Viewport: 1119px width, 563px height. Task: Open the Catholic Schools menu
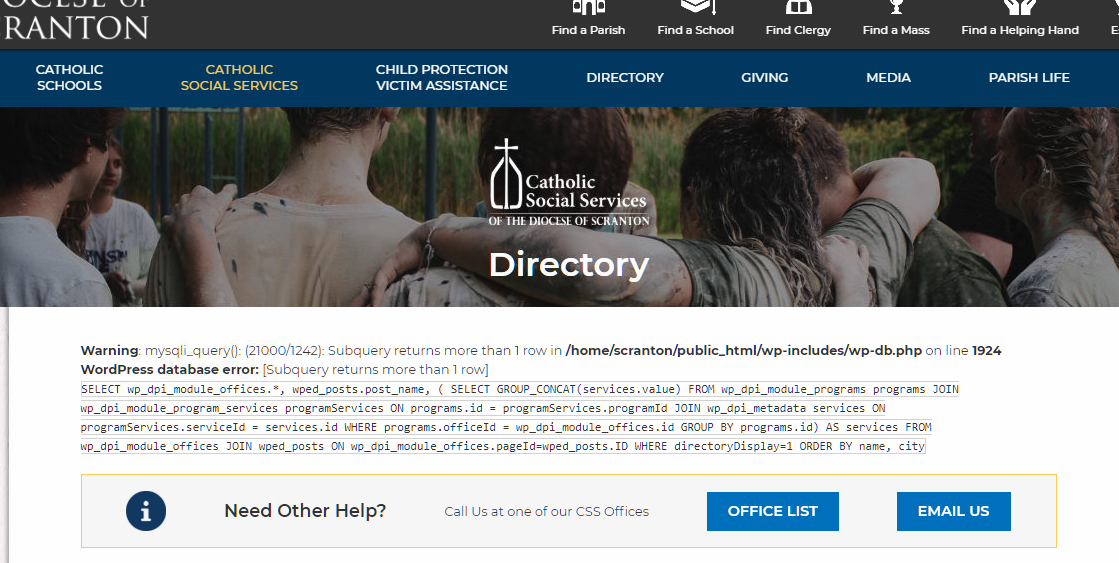(69, 78)
